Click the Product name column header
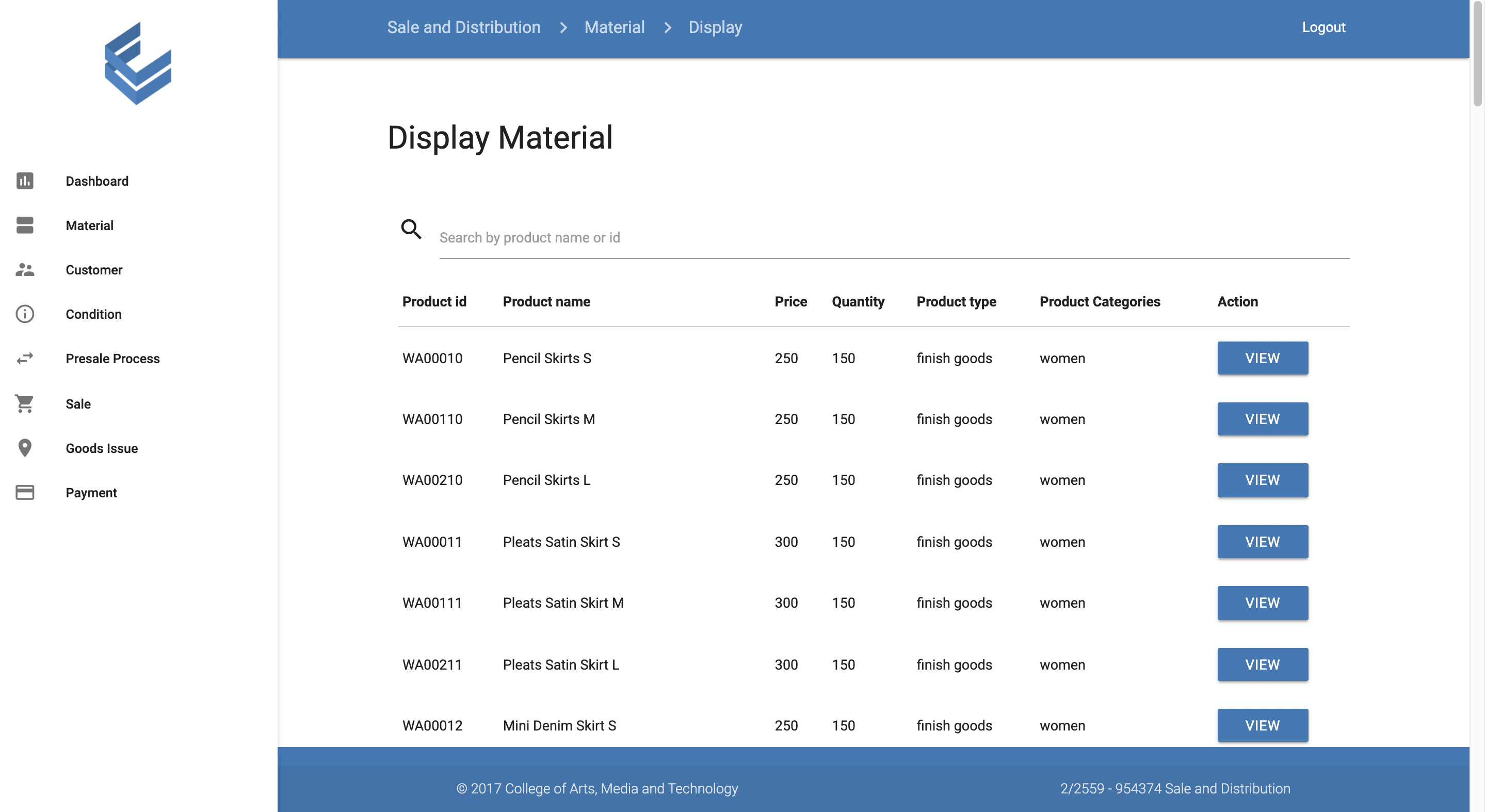Image resolution: width=1485 pixels, height=812 pixels. tap(546, 301)
